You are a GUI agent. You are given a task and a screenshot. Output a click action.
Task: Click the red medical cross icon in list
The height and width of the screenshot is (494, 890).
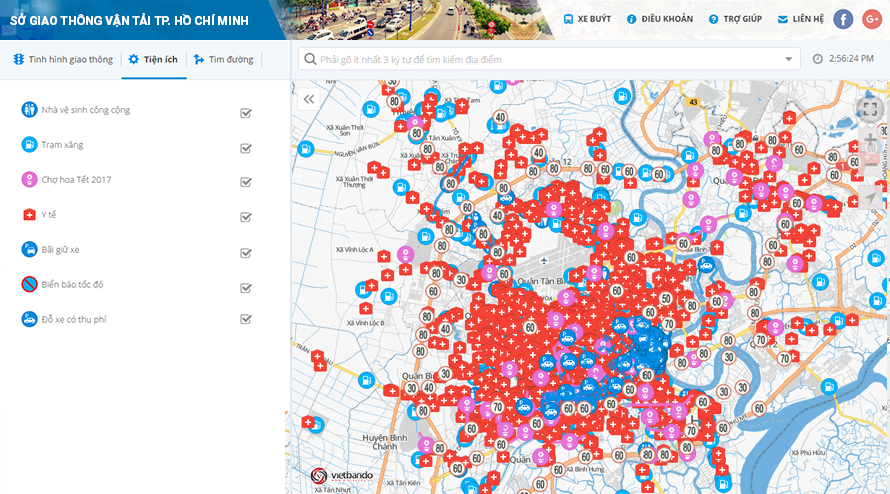click(x=30, y=215)
